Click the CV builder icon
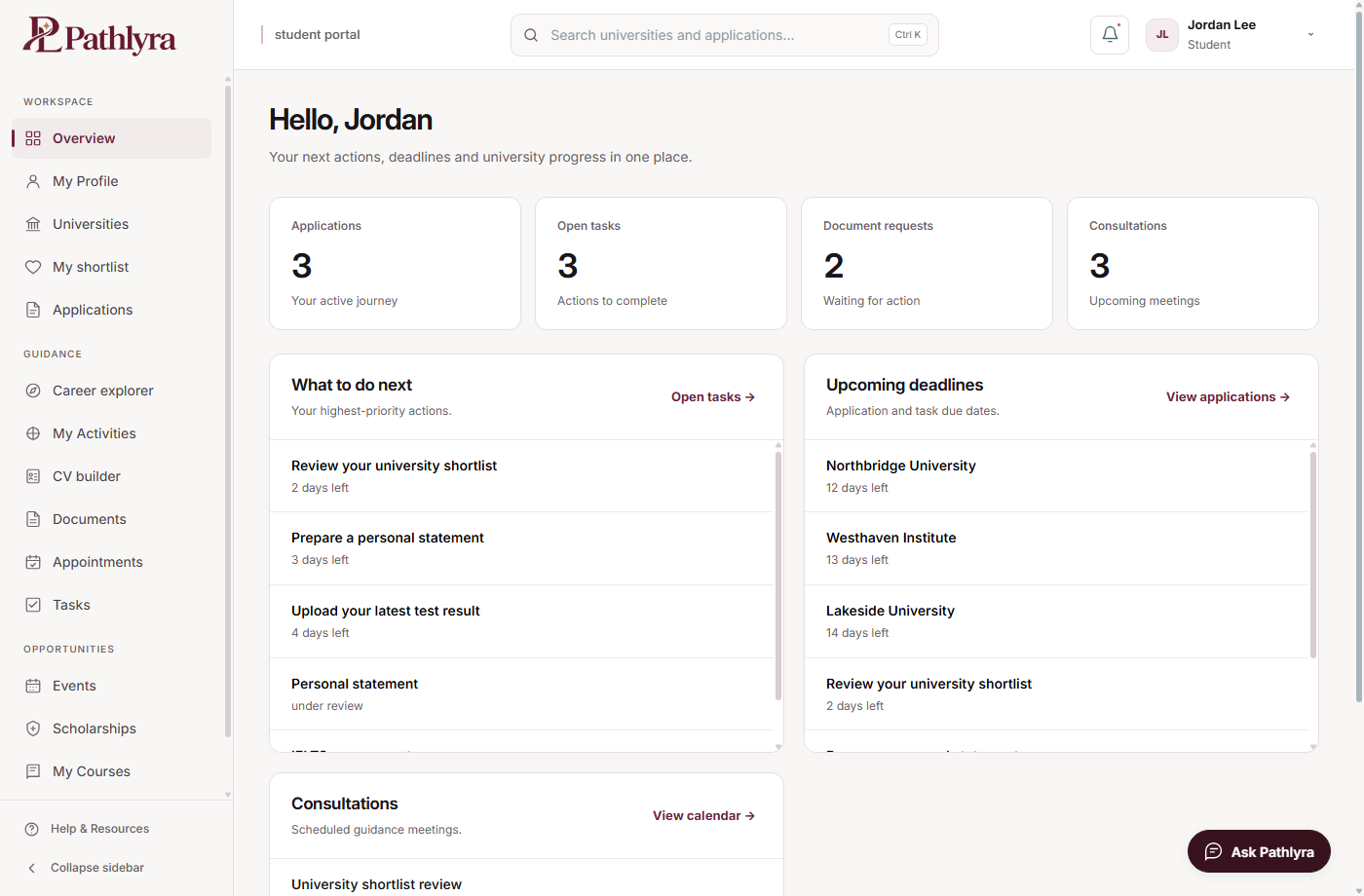 click(x=33, y=476)
